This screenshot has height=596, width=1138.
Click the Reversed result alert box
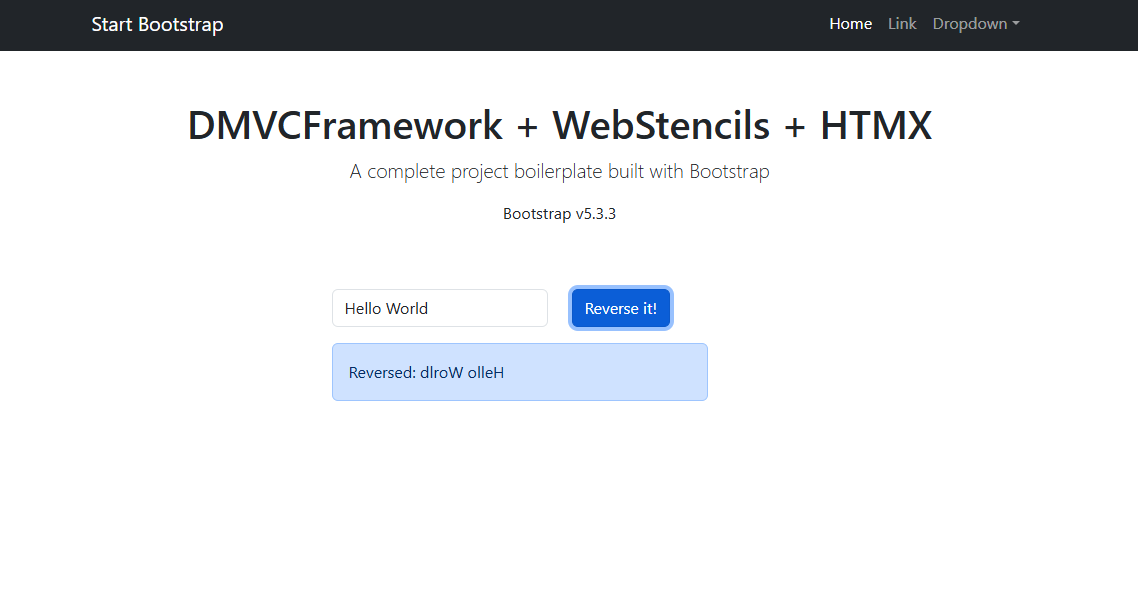(600, 372)
